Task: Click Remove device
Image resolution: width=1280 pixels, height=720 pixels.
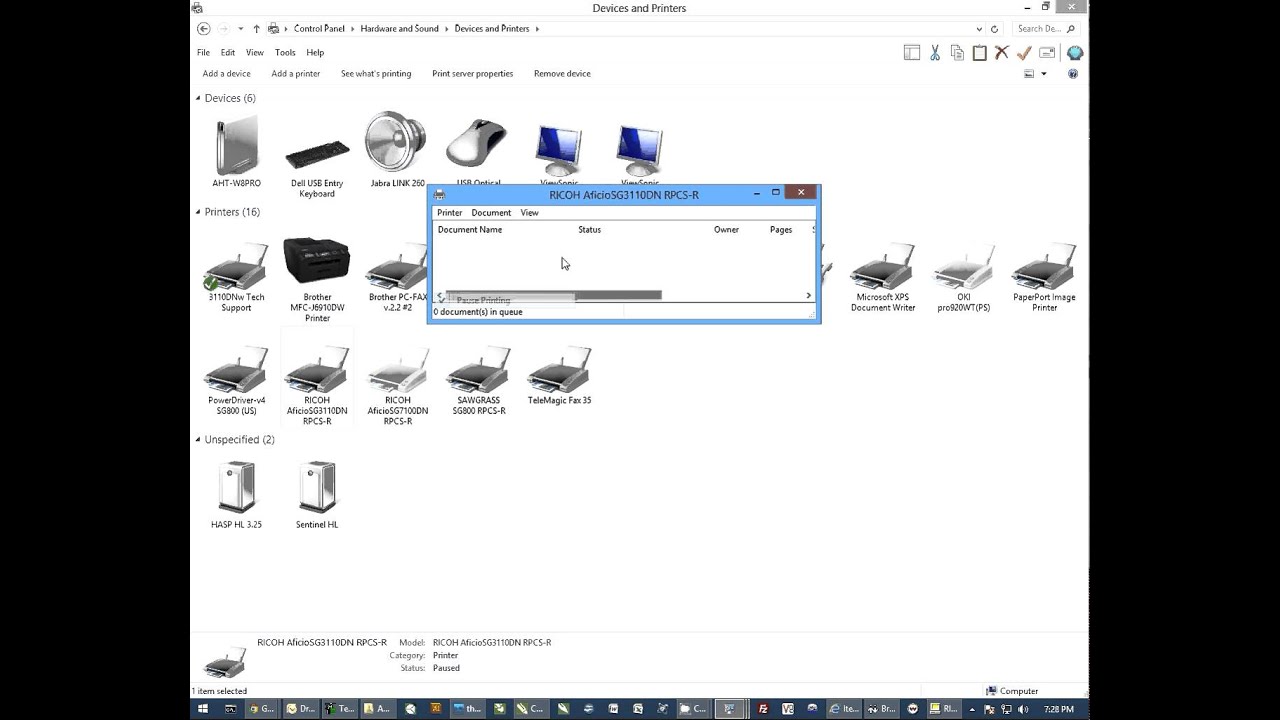Action: (562, 74)
